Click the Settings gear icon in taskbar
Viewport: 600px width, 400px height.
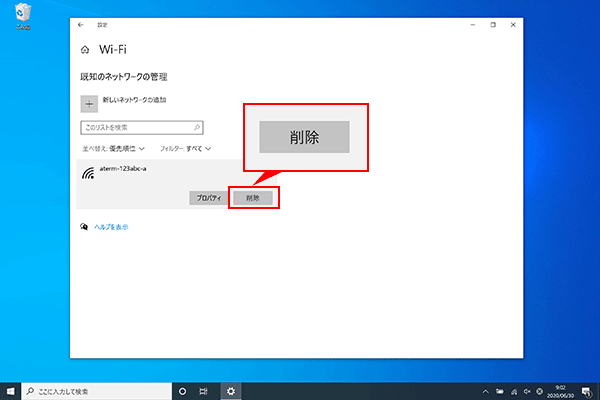(231, 390)
